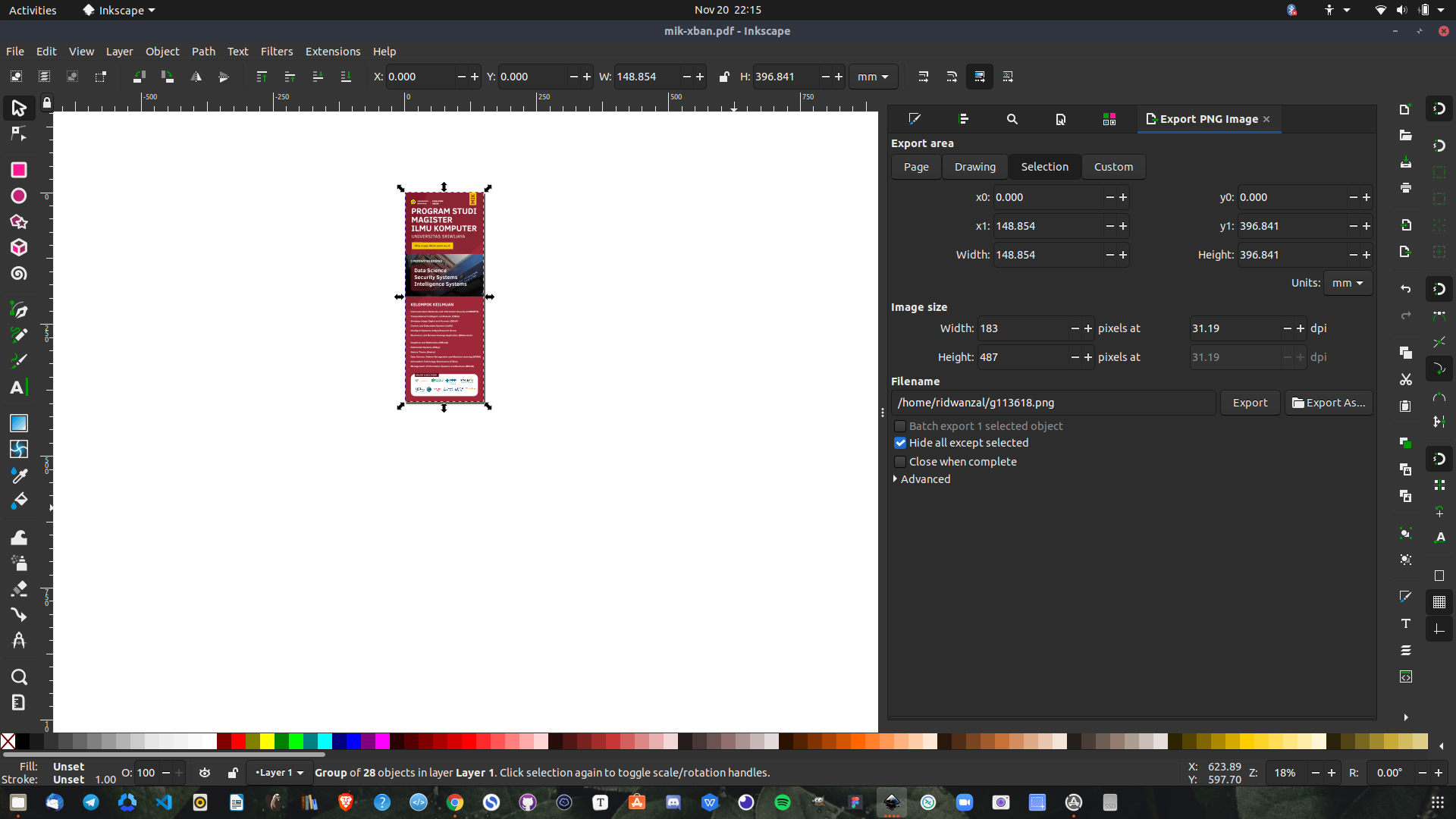
Task: Click the export Filename path field
Action: pos(1053,403)
